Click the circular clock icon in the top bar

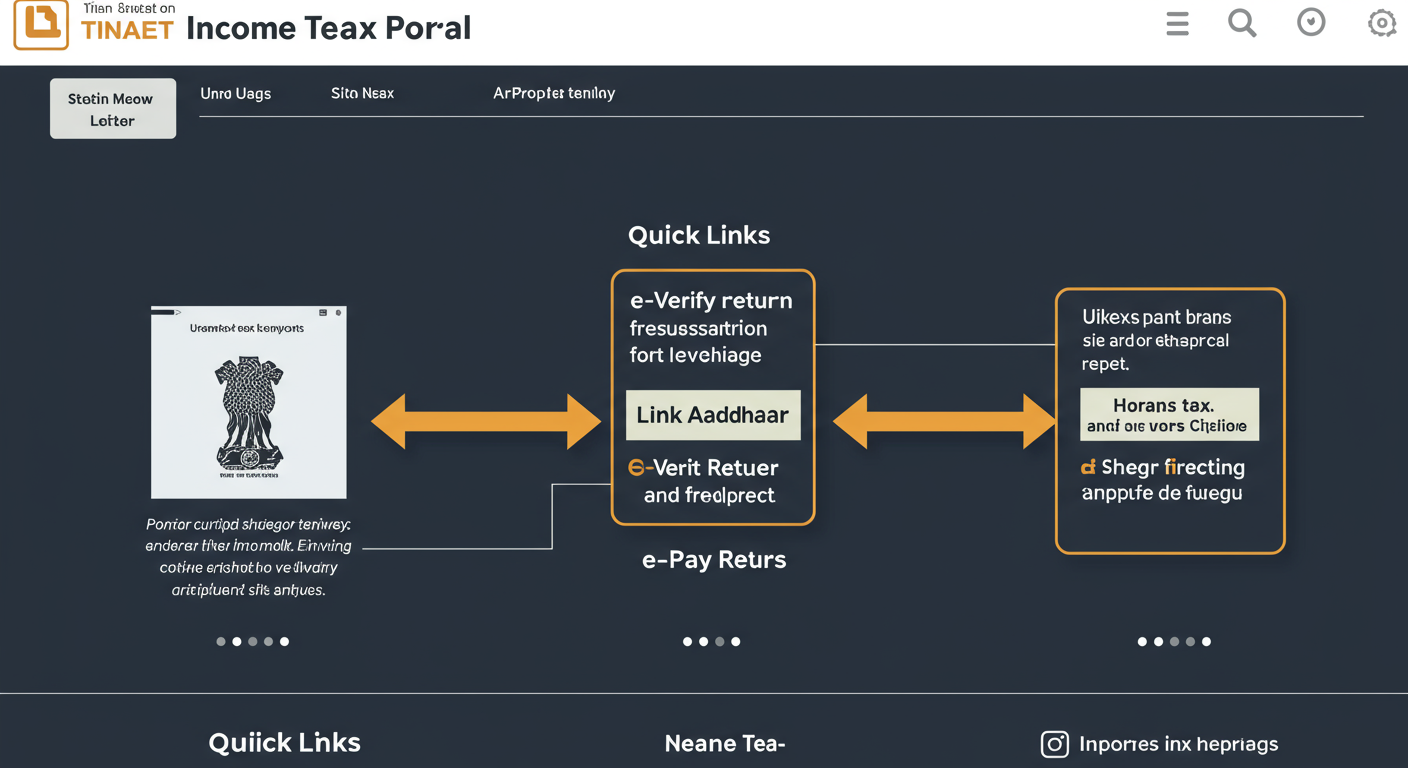1311,23
